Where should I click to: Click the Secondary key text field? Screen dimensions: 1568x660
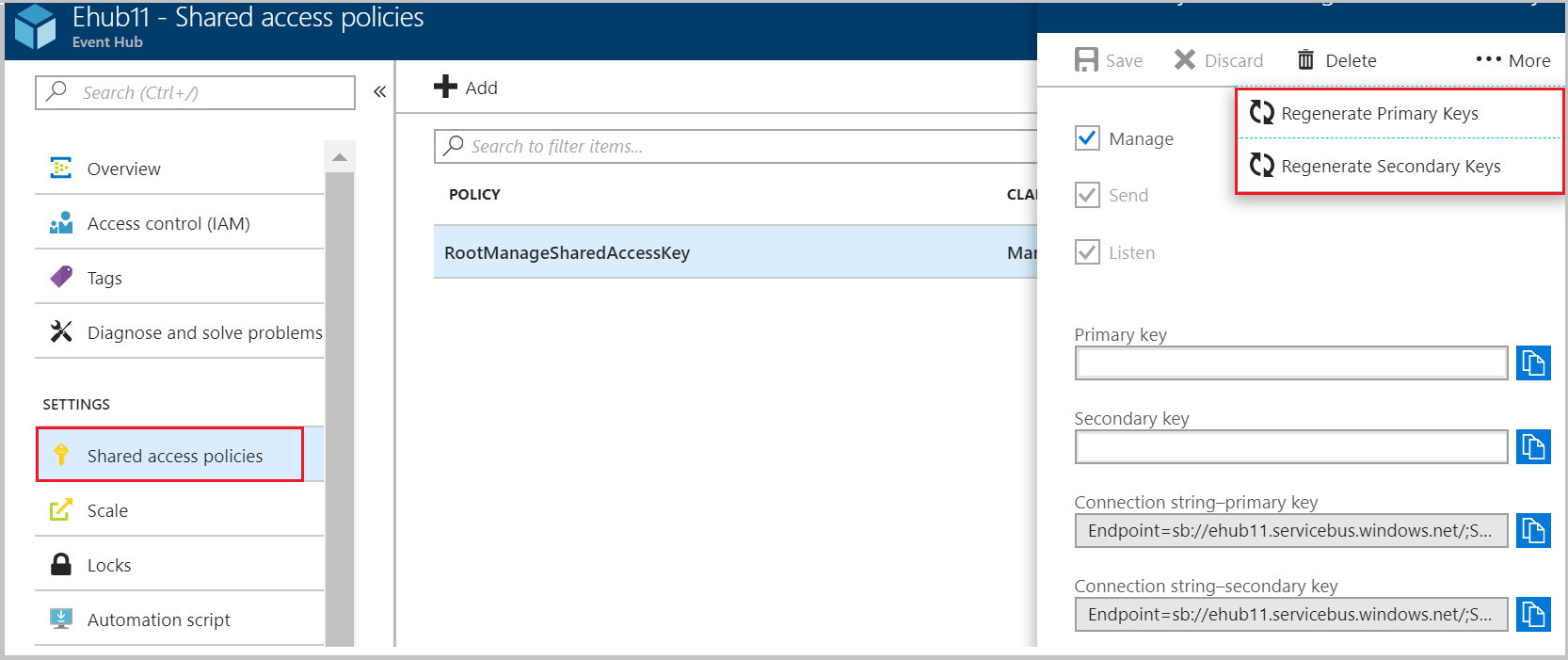1291,447
